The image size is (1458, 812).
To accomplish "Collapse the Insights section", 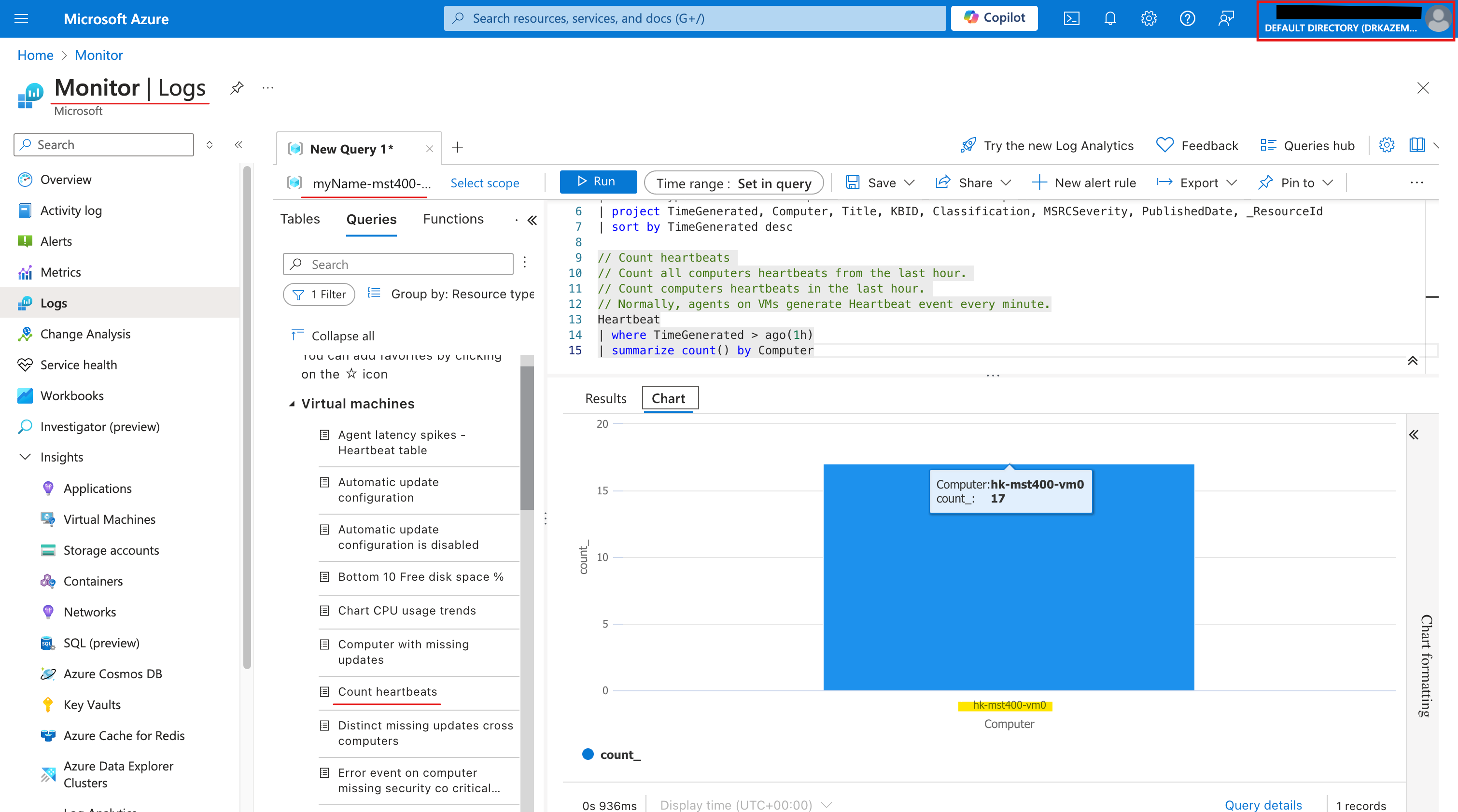I will 25,457.
